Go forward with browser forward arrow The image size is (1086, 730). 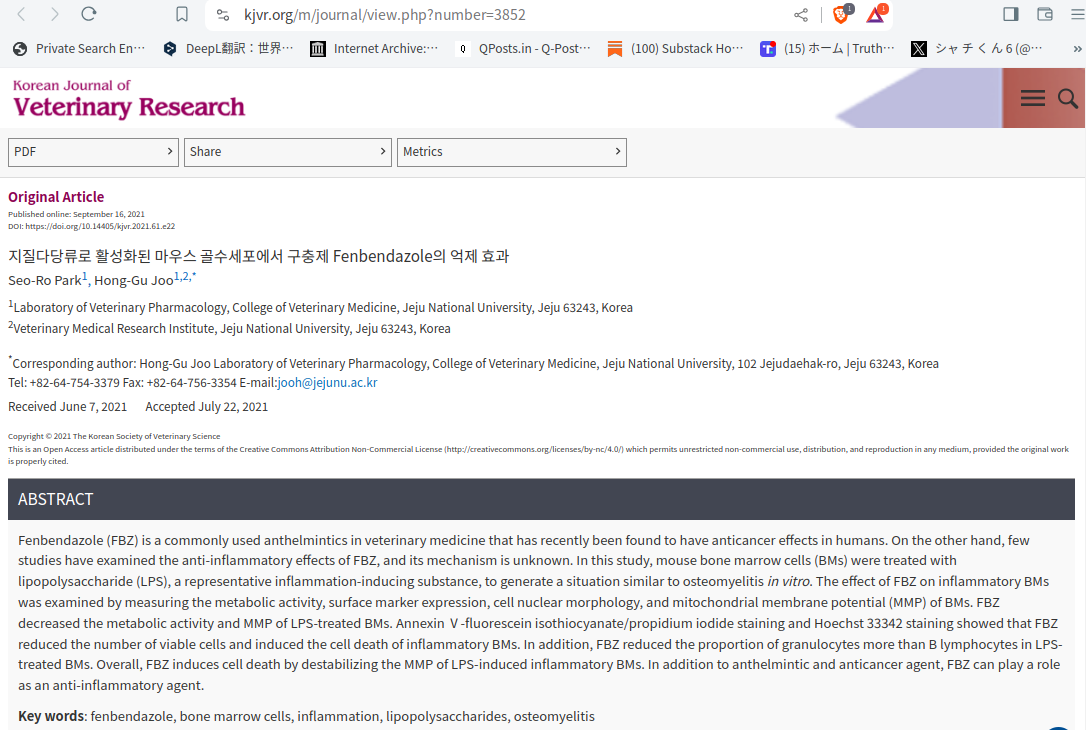(x=55, y=14)
